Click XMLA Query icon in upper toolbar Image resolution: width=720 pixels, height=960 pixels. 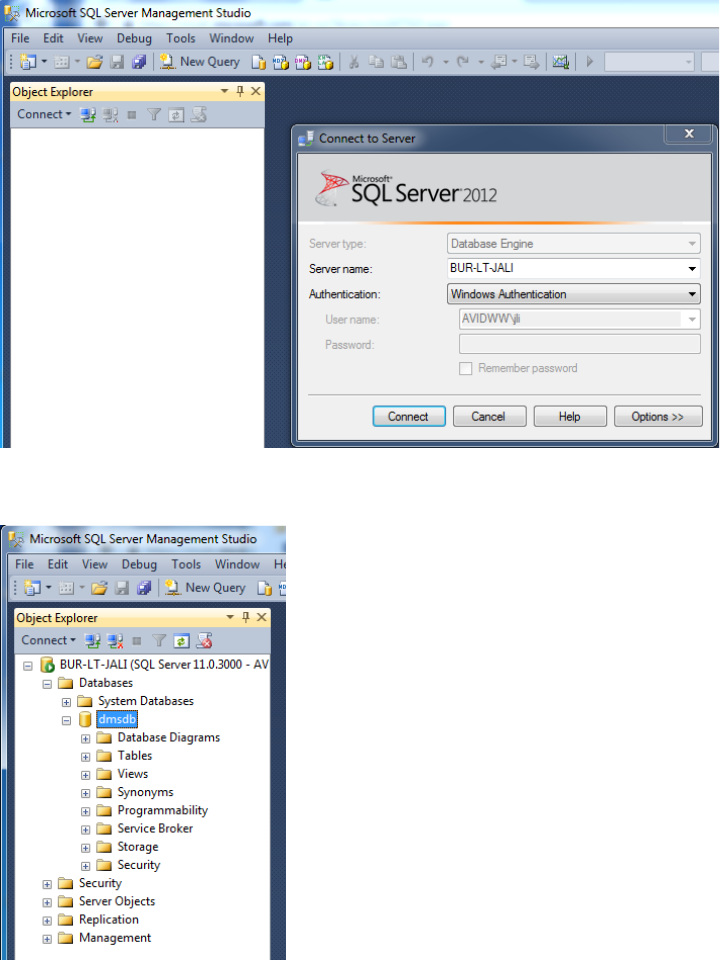point(325,62)
